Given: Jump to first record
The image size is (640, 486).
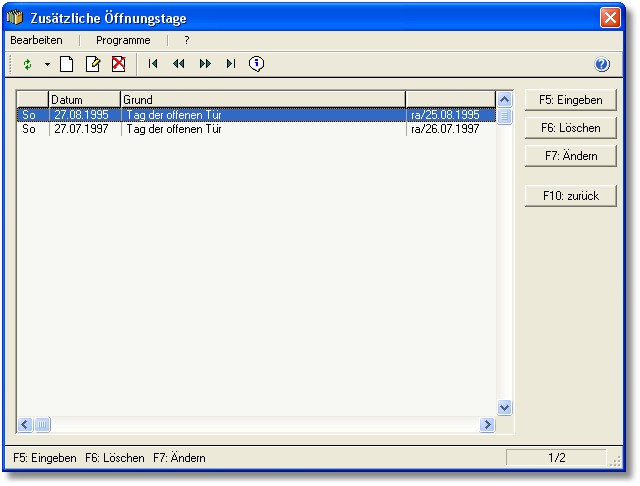Looking at the screenshot, I should tap(153, 64).
